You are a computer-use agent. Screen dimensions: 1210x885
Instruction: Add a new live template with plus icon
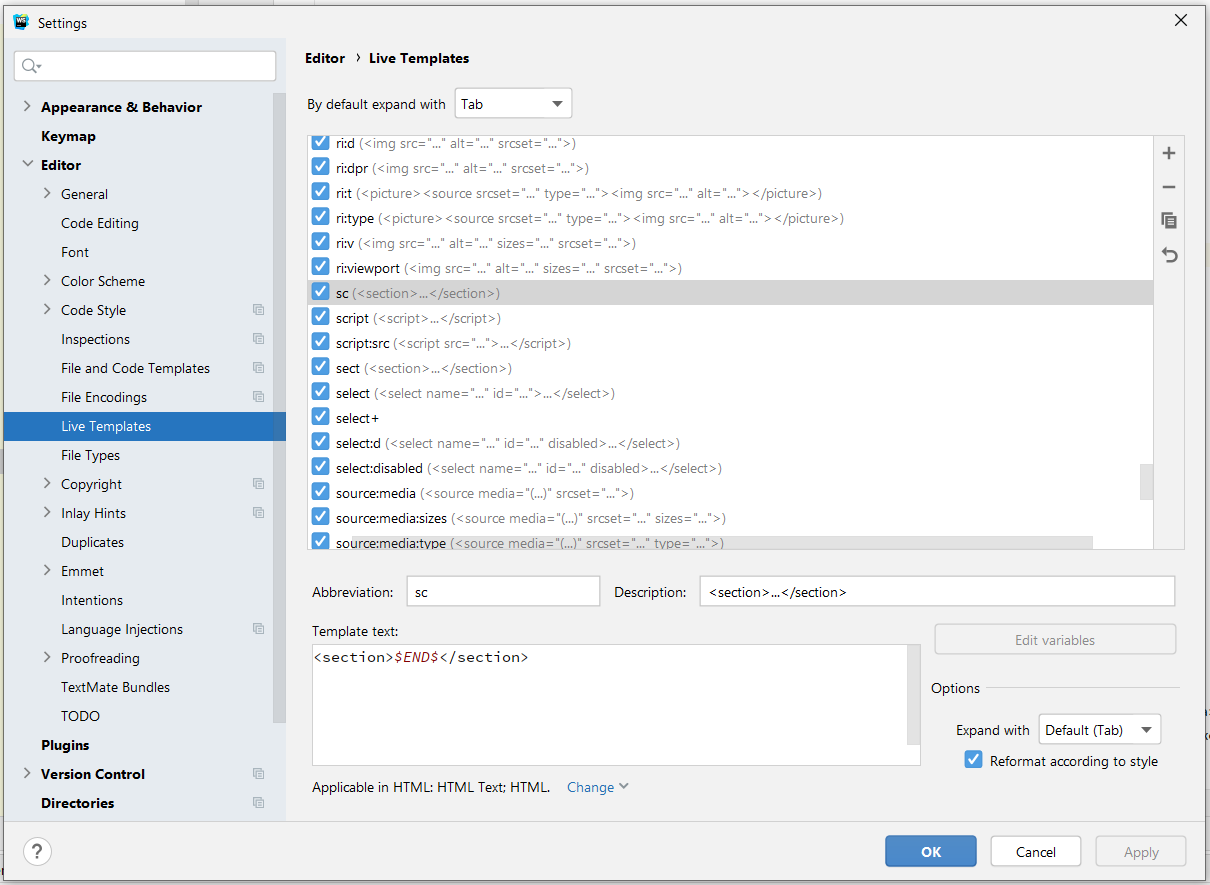coord(1168,153)
